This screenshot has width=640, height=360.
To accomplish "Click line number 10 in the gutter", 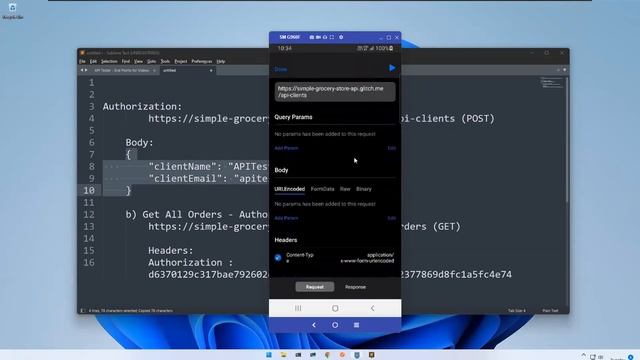I will (89, 190).
